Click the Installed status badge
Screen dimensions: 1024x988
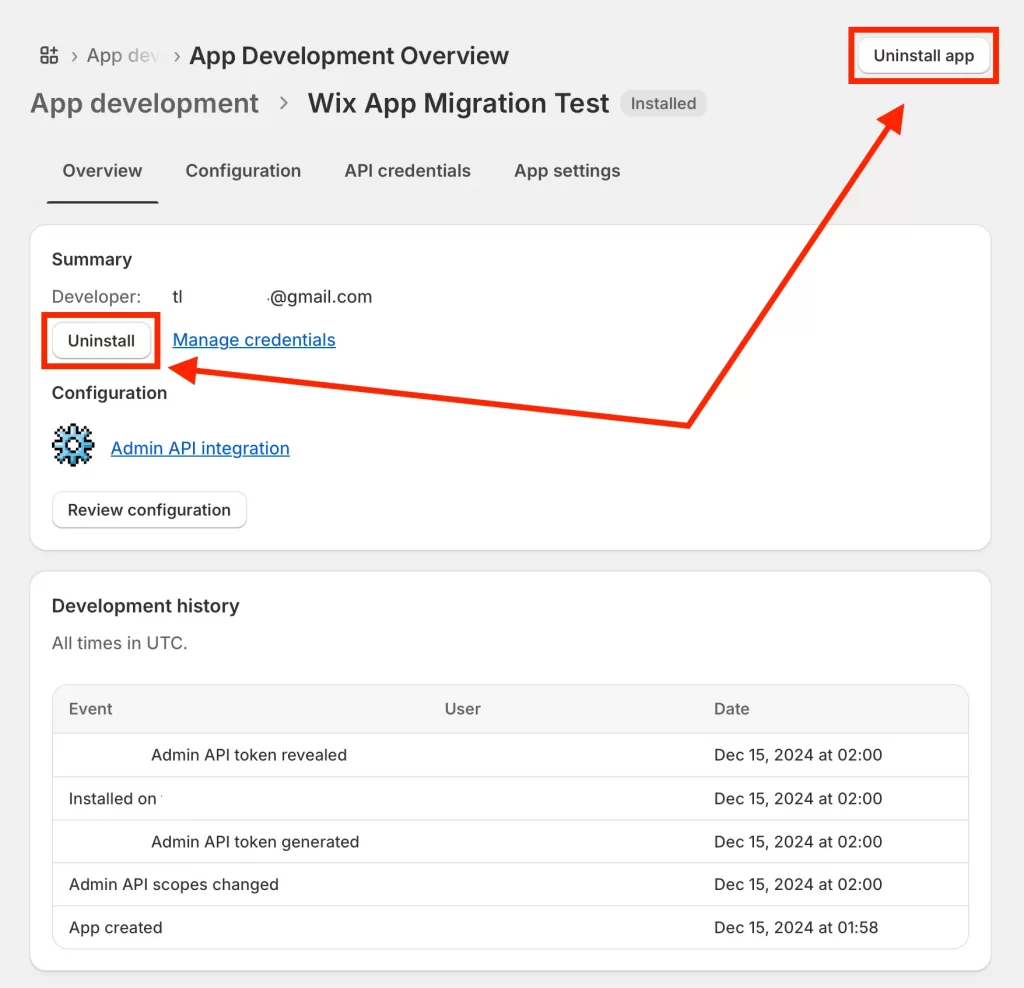(663, 103)
